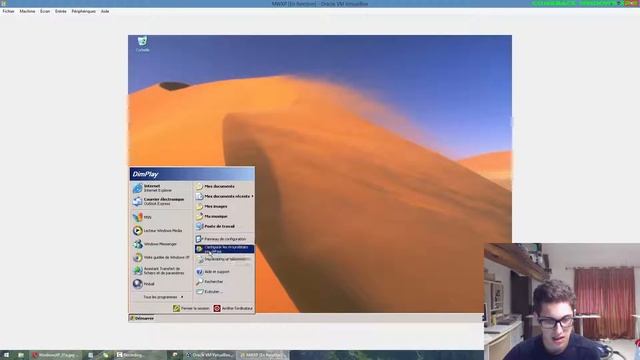The width and height of the screenshot is (640, 360).
Task: Open File Explorer in host taskbar
Action: (21, 355)
